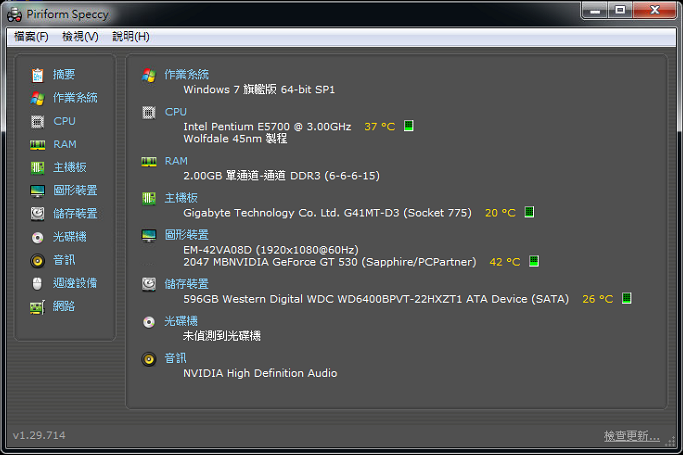Click the 26 °C storage temperature value

tap(598, 299)
